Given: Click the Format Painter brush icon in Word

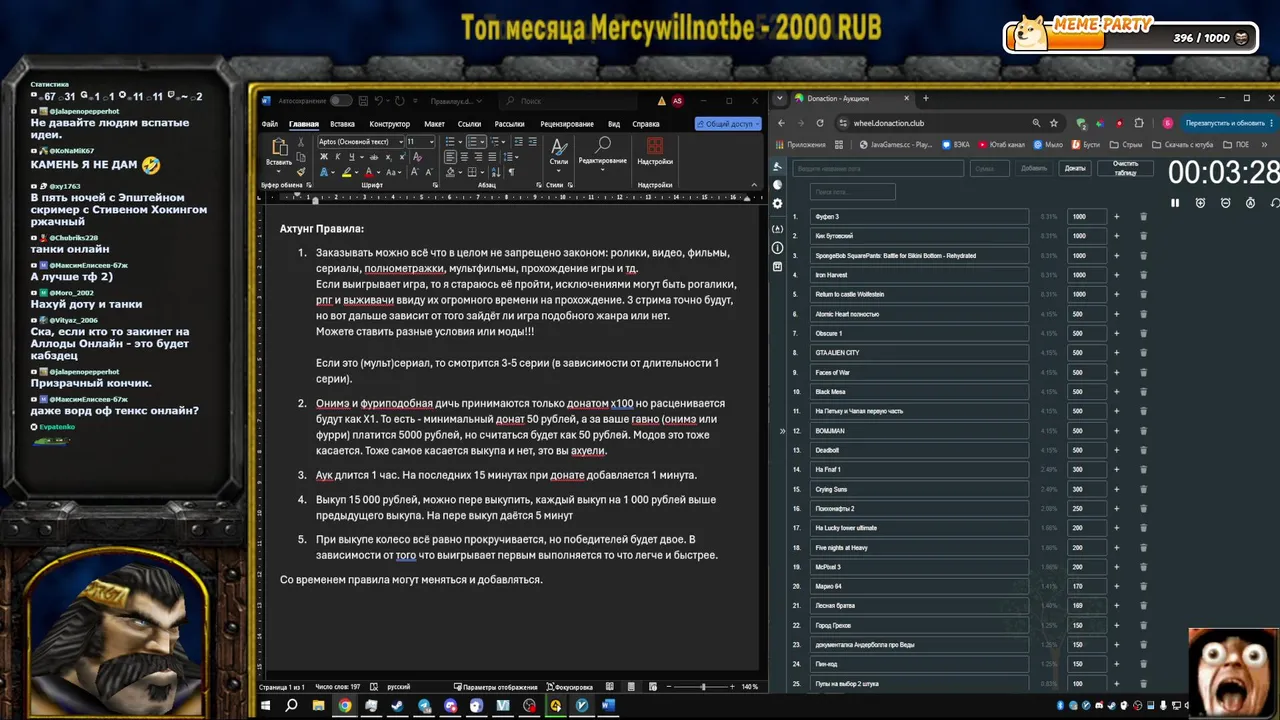Looking at the screenshot, I should [301, 172].
